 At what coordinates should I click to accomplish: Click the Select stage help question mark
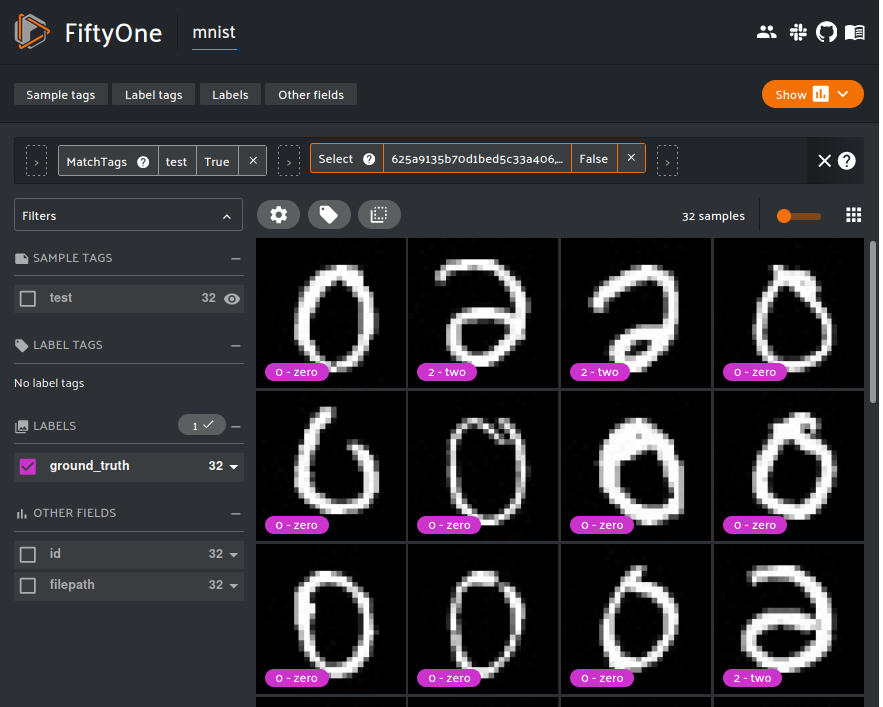(x=369, y=159)
